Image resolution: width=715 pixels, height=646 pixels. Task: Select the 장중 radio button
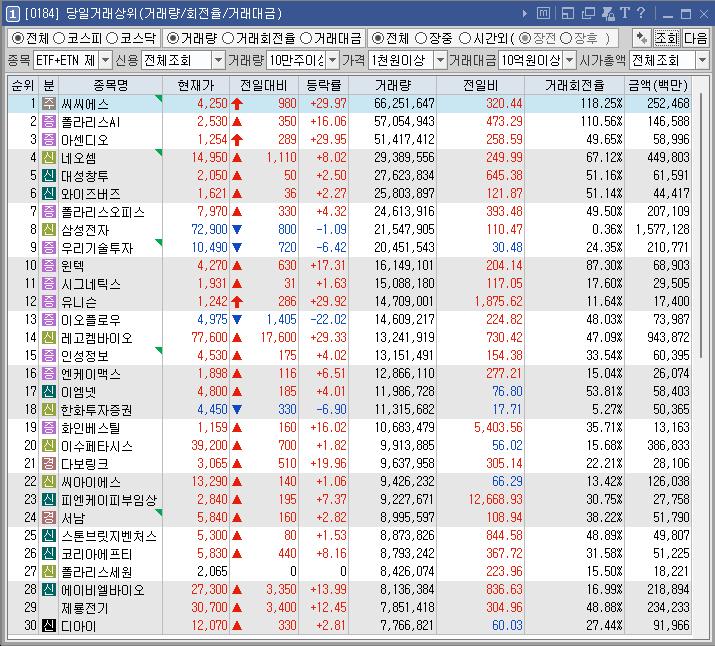[421, 38]
